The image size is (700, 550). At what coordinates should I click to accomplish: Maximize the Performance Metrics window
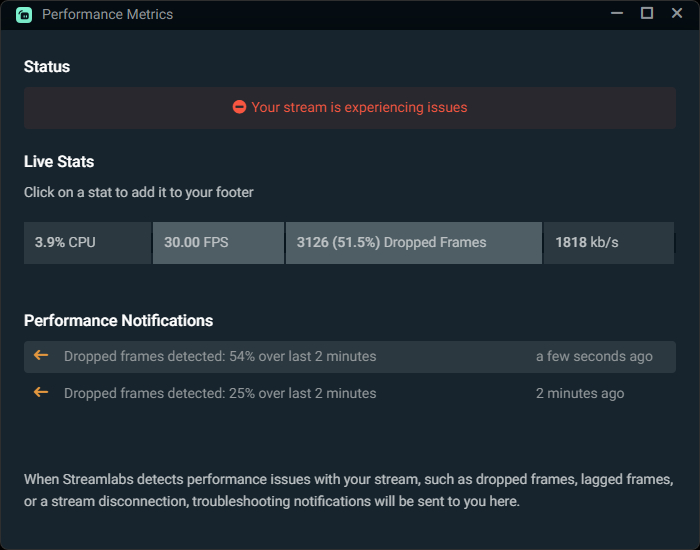pos(647,14)
